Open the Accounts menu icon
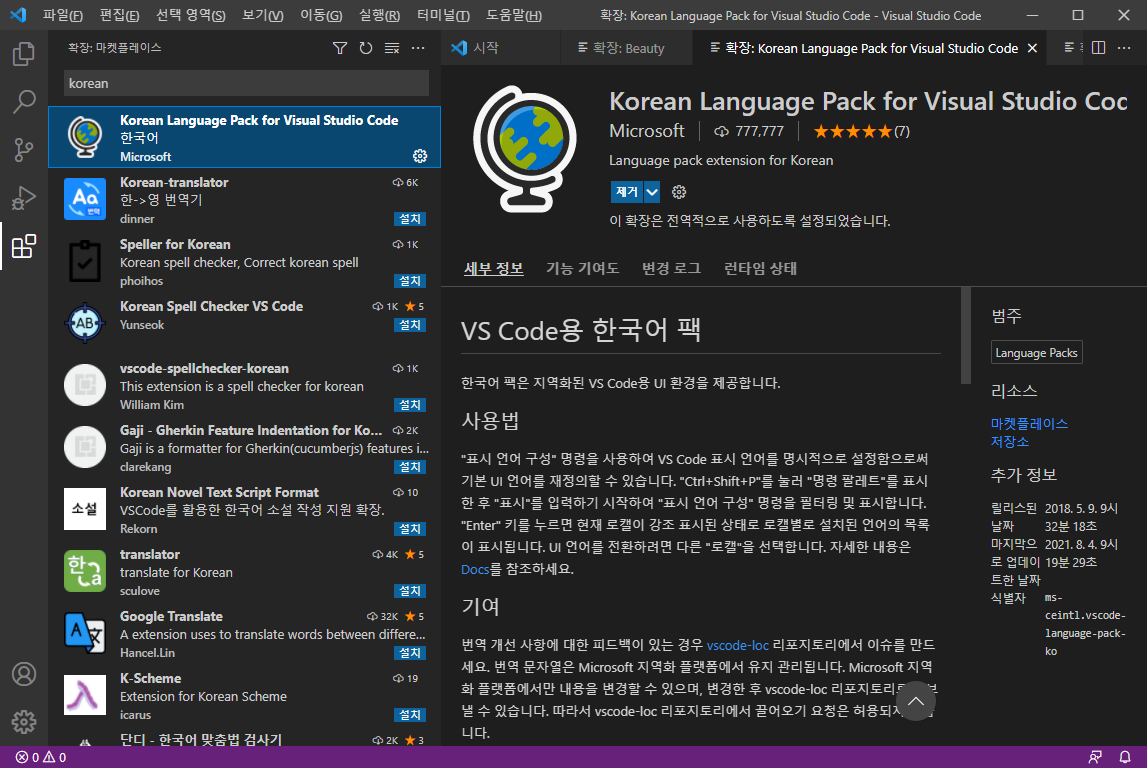 pos(23,674)
